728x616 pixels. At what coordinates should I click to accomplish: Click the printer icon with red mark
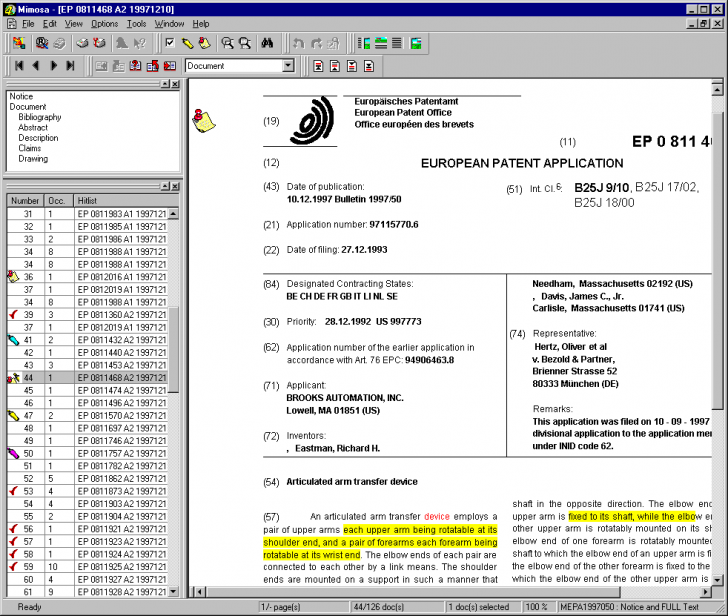tap(99, 43)
